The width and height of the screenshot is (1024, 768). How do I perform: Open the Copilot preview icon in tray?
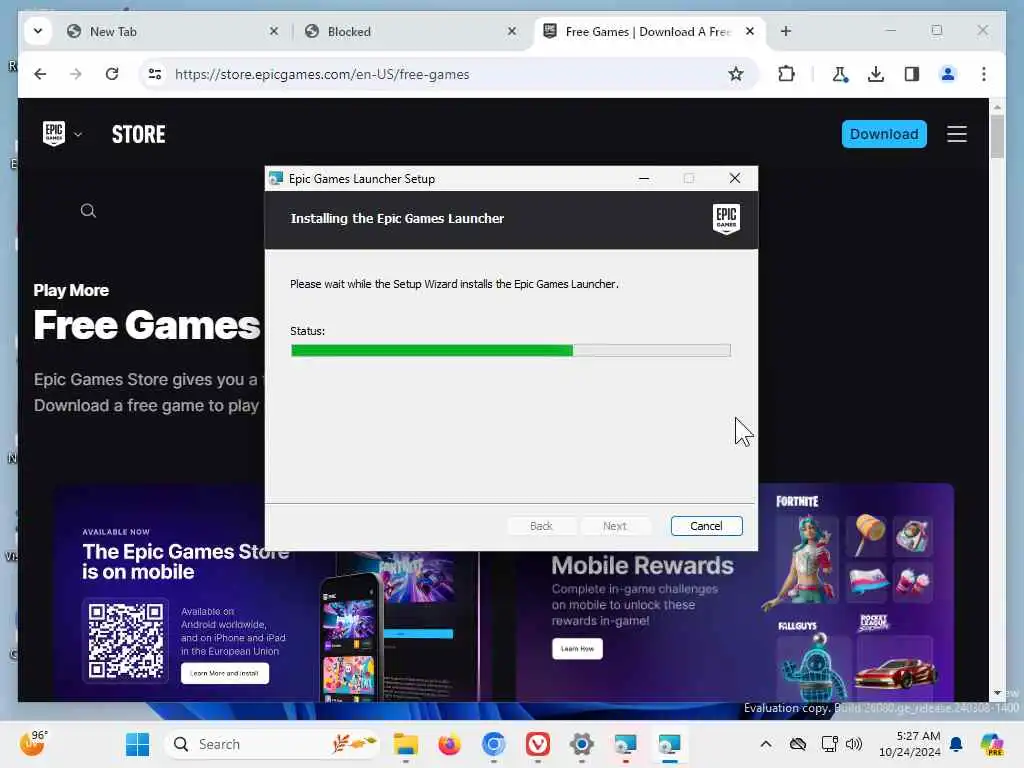pos(992,744)
